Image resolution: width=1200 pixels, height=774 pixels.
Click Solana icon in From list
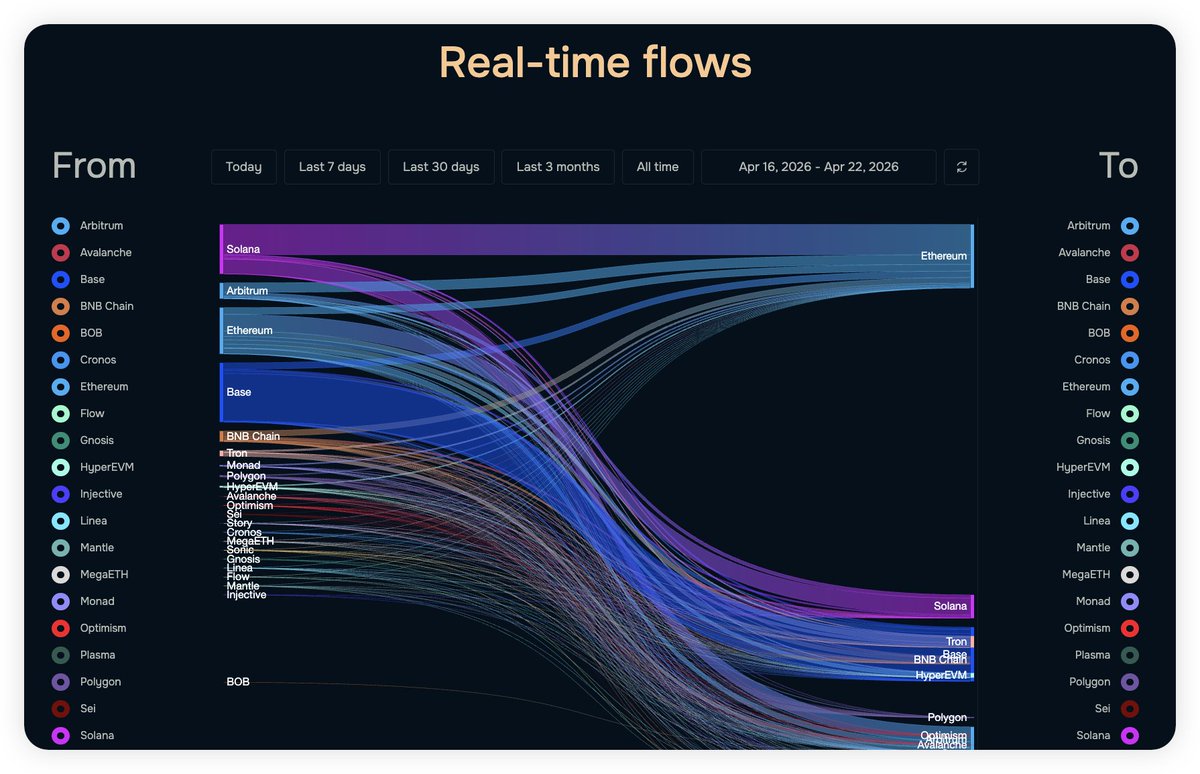click(61, 736)
